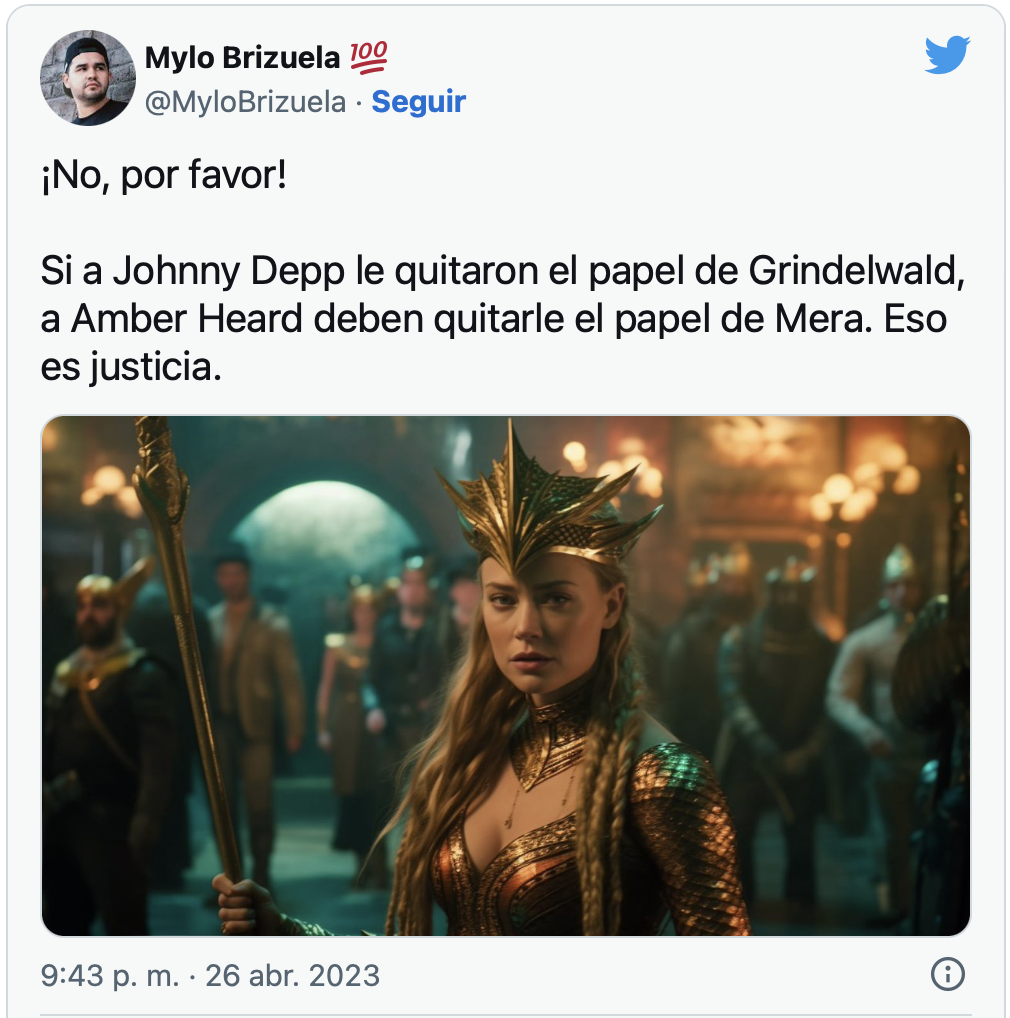Click the Seguir follow link

419,102
